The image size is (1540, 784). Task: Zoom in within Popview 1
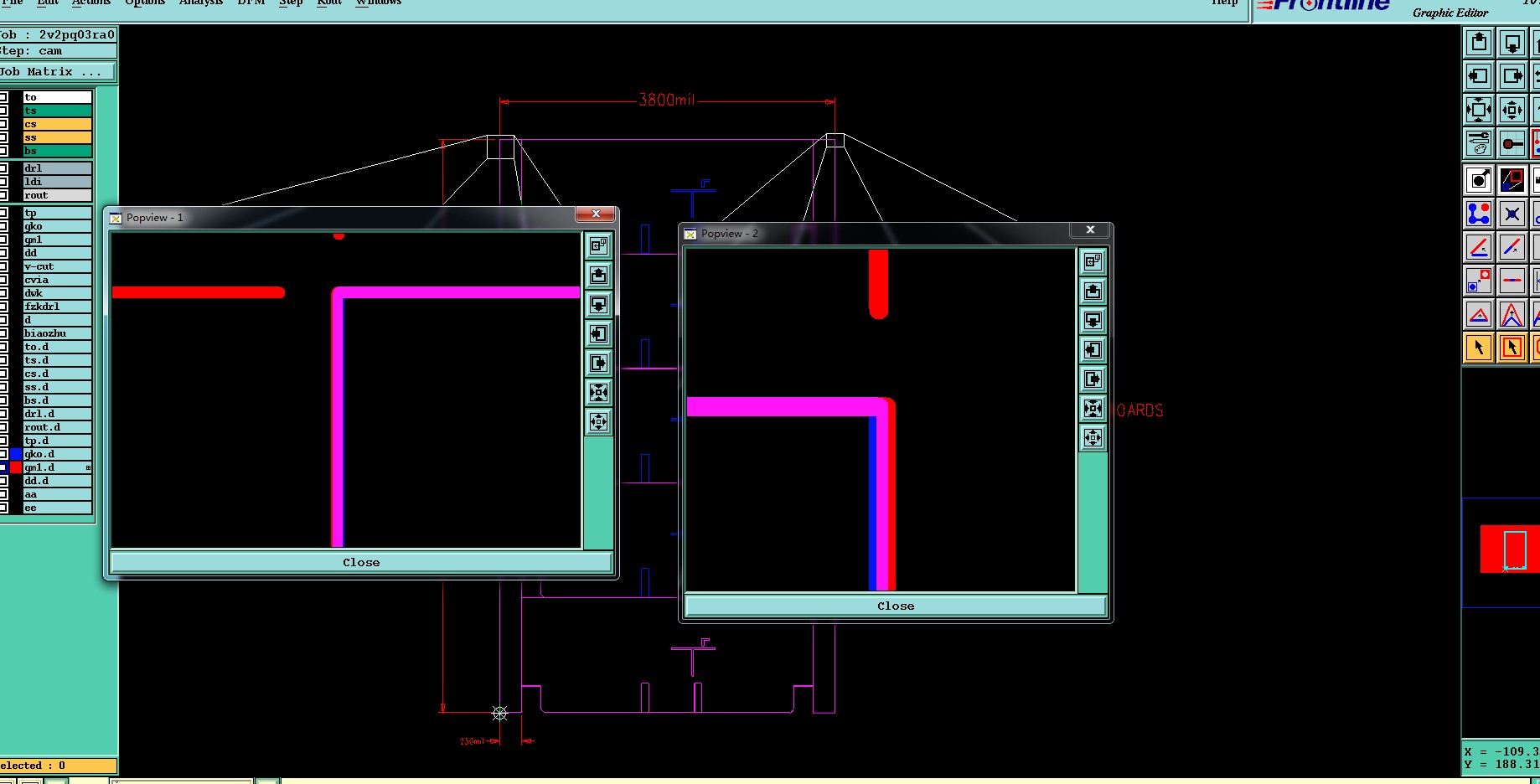[598, 392]
